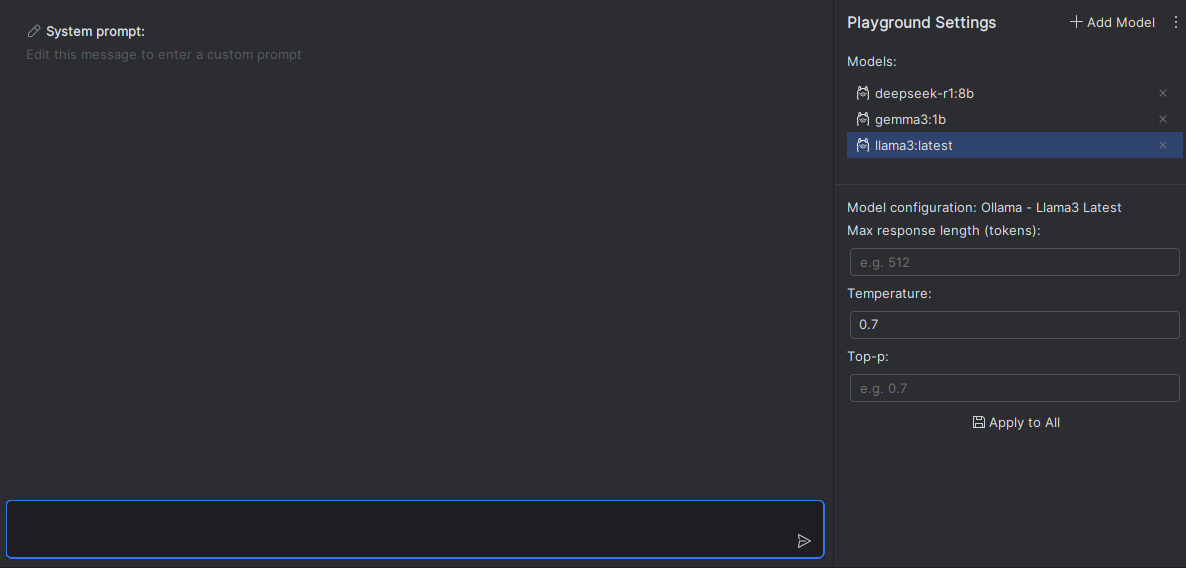Click the Ollama icon beside deepseek-r1:8b
This screenshot has width=1186, height=568.
(863, 93)
